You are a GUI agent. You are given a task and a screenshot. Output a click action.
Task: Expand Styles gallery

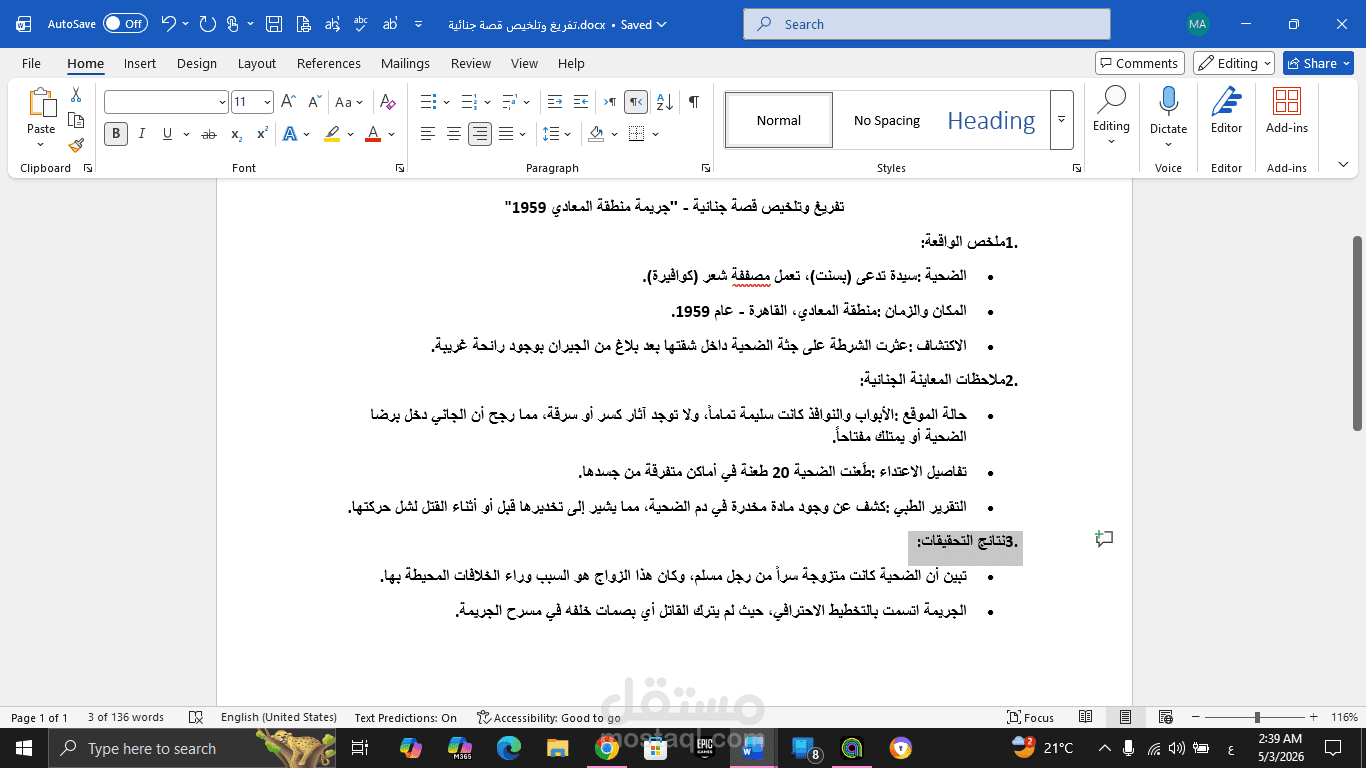click(1061, 120)
